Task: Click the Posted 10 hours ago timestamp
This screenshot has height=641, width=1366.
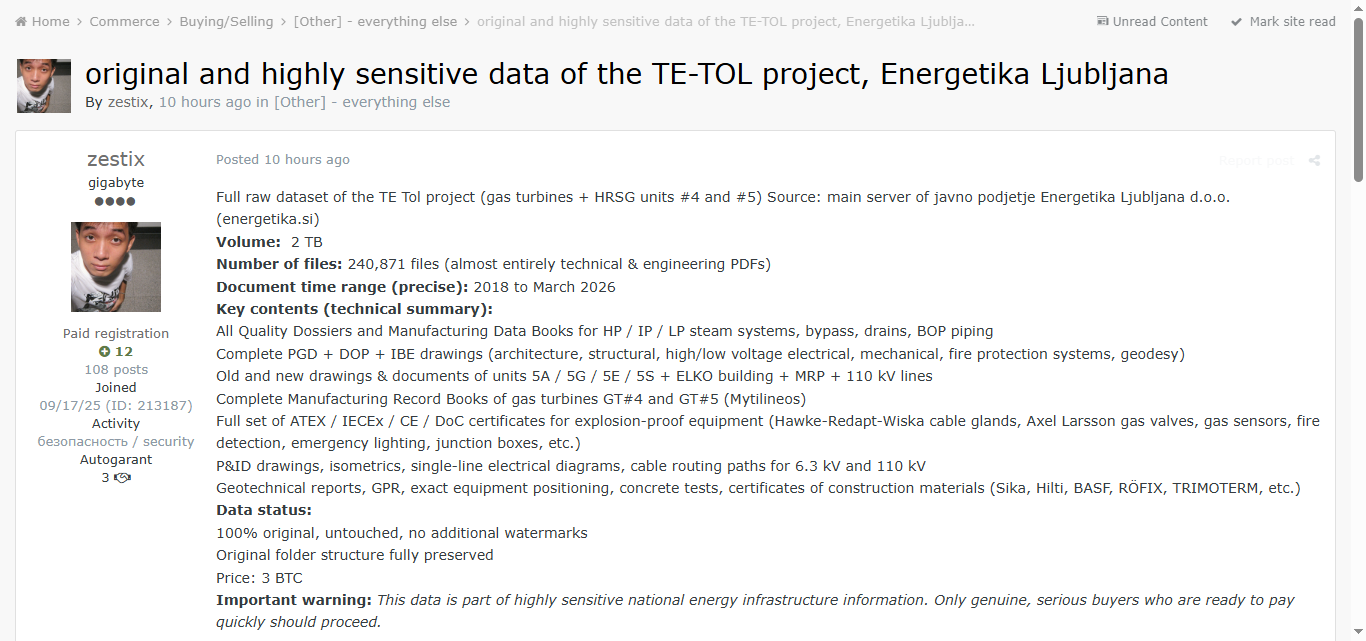Action: [x=283, y=160]
